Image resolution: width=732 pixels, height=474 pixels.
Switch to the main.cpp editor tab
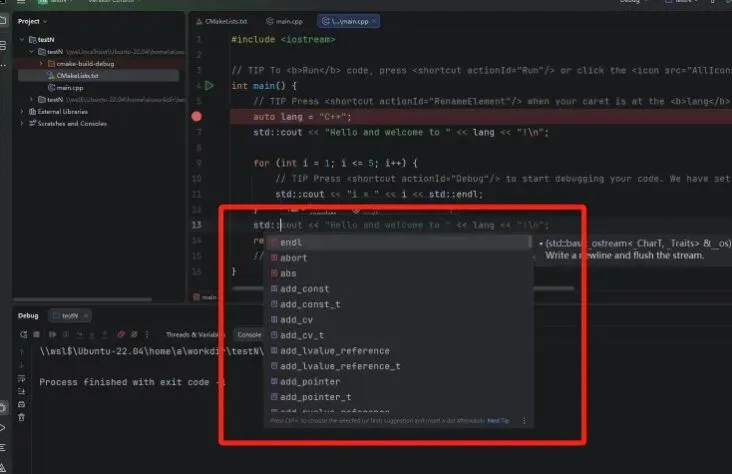click(284, 21)
